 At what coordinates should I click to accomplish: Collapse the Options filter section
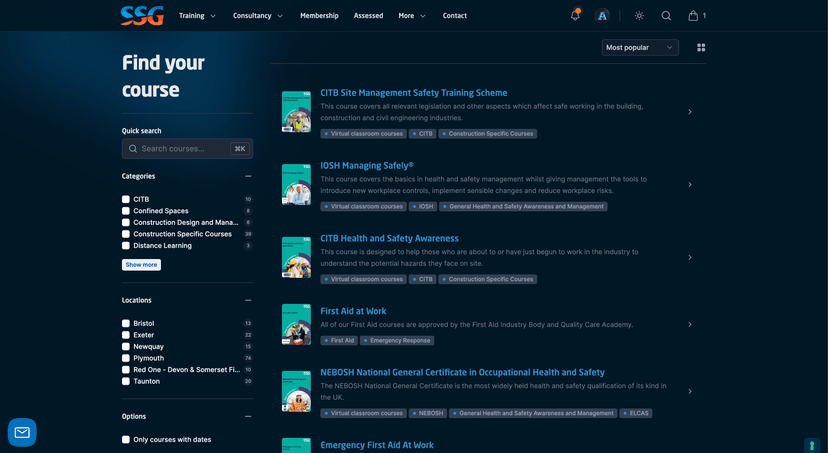click(x=248, y=417)
